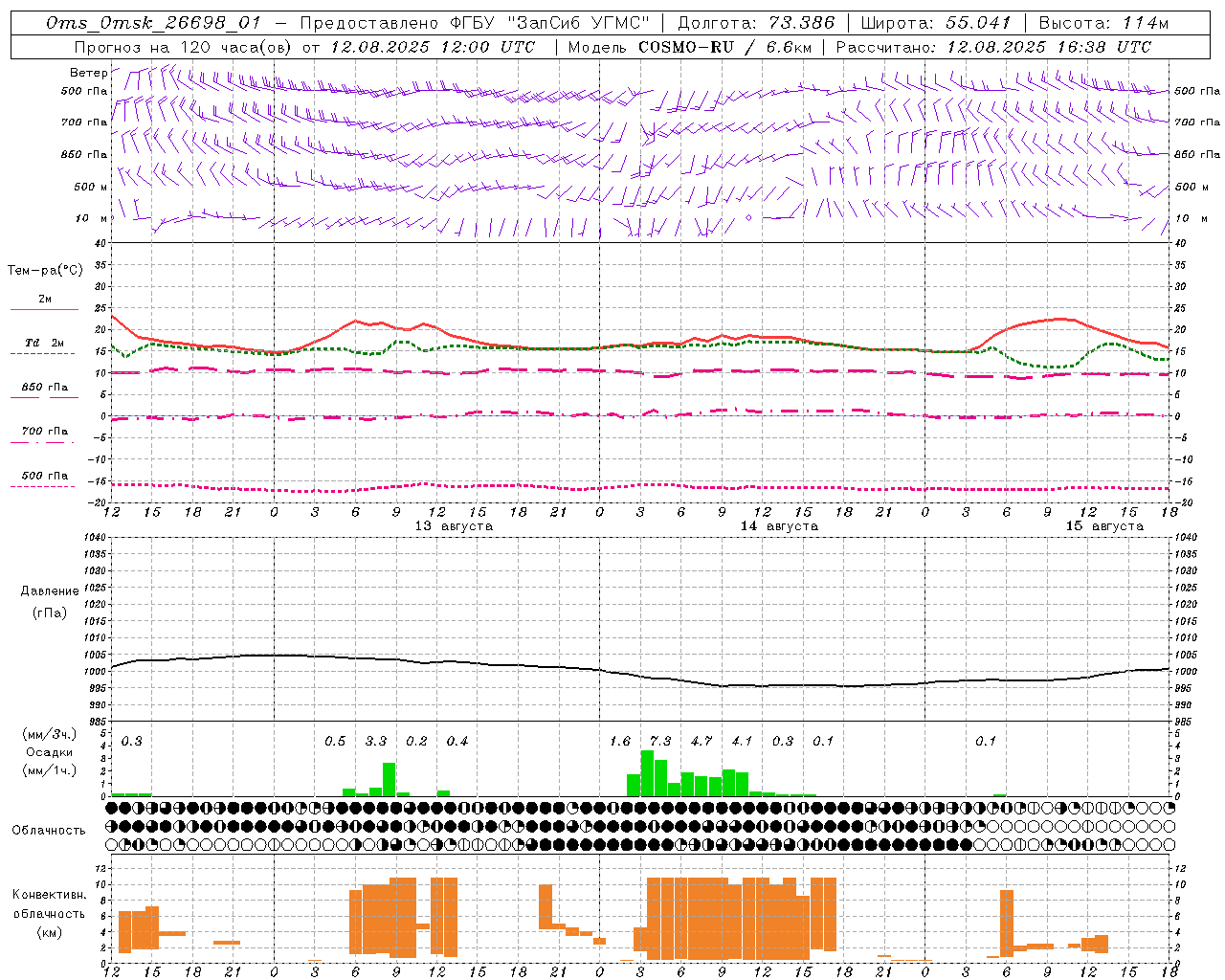The height and width of the screenshot is (980, 1225).
Task: Click the 500 м wind level label on the left
Action: 91,187
